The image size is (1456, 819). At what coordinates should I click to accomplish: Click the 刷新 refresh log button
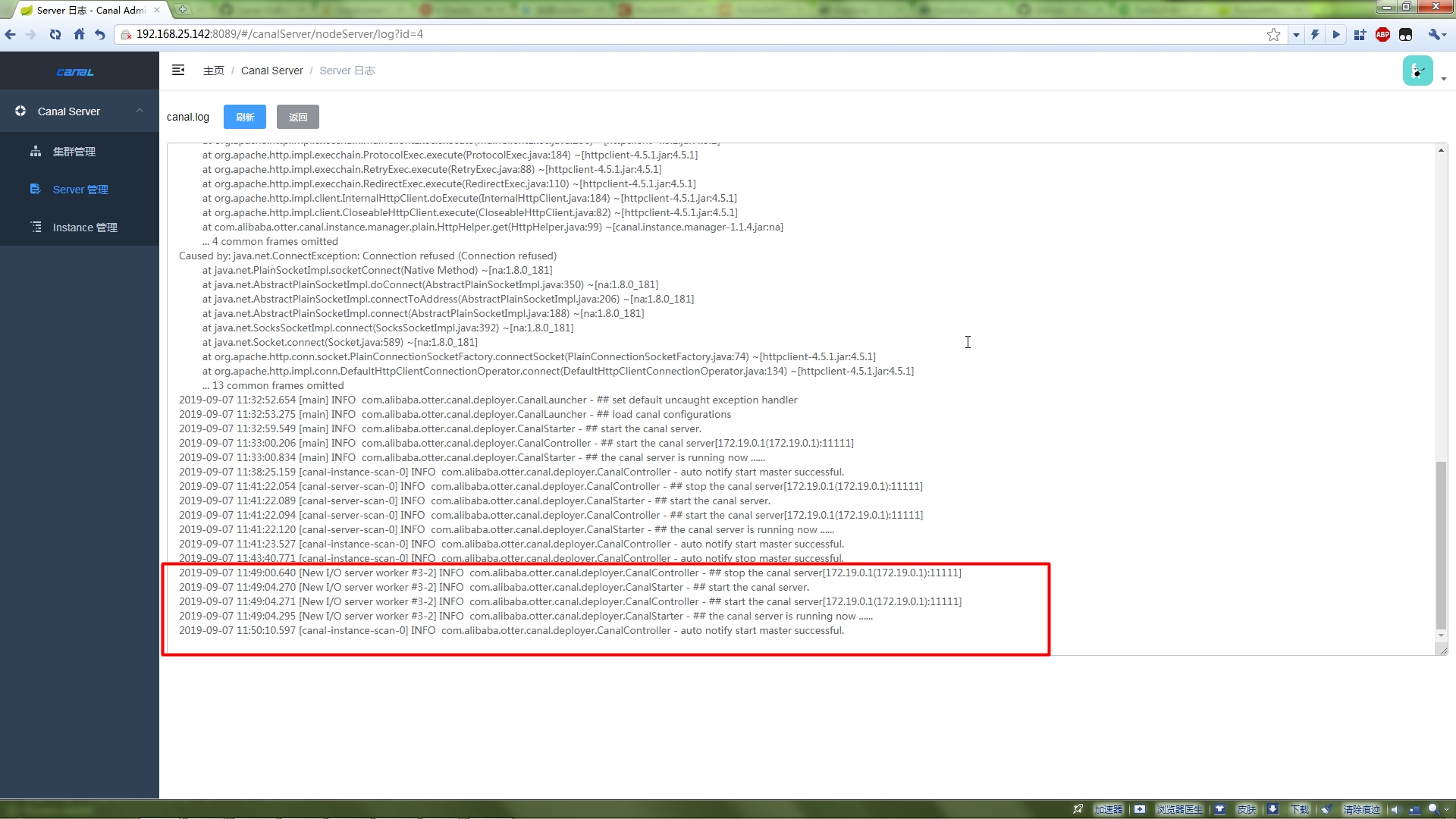coord(245,117)
